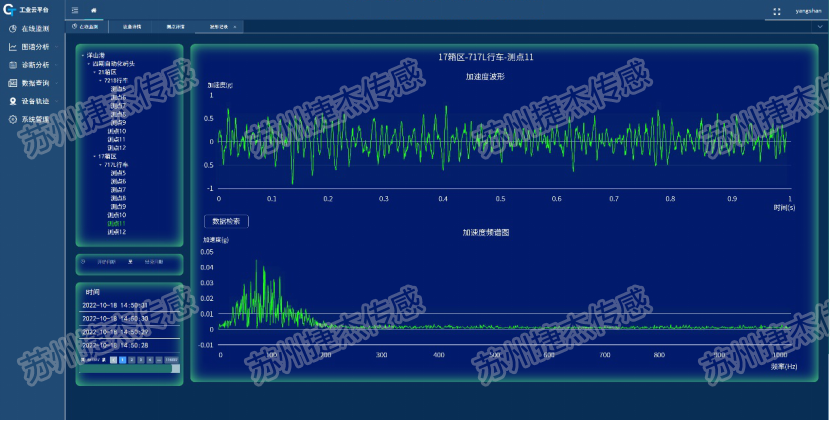830x424 pixels.
Task: Open the 系统管理 sidebar menu
Action: [33, 119]
